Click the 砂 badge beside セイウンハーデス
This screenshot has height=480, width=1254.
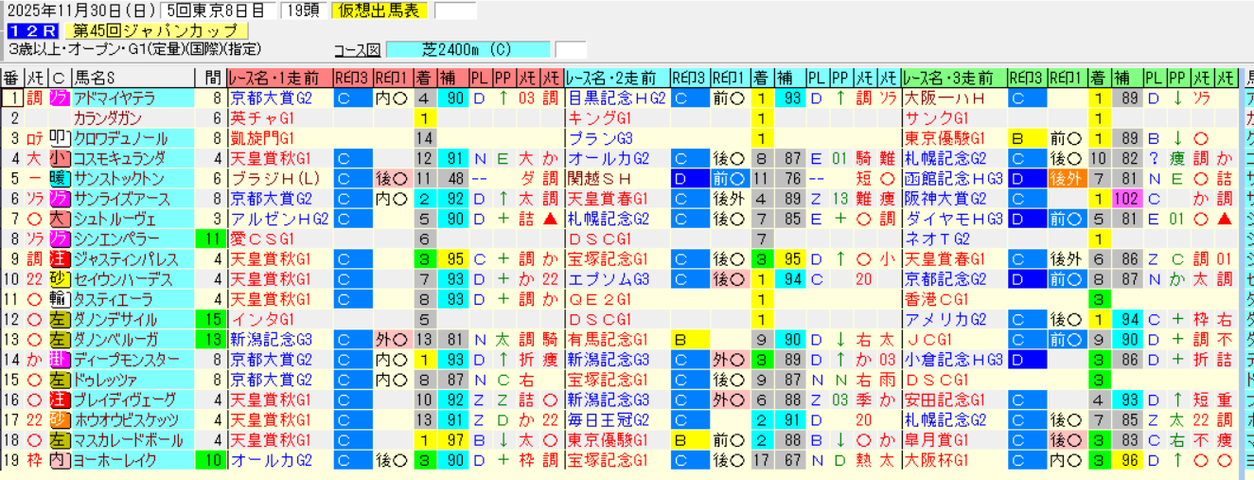point(58,279)
